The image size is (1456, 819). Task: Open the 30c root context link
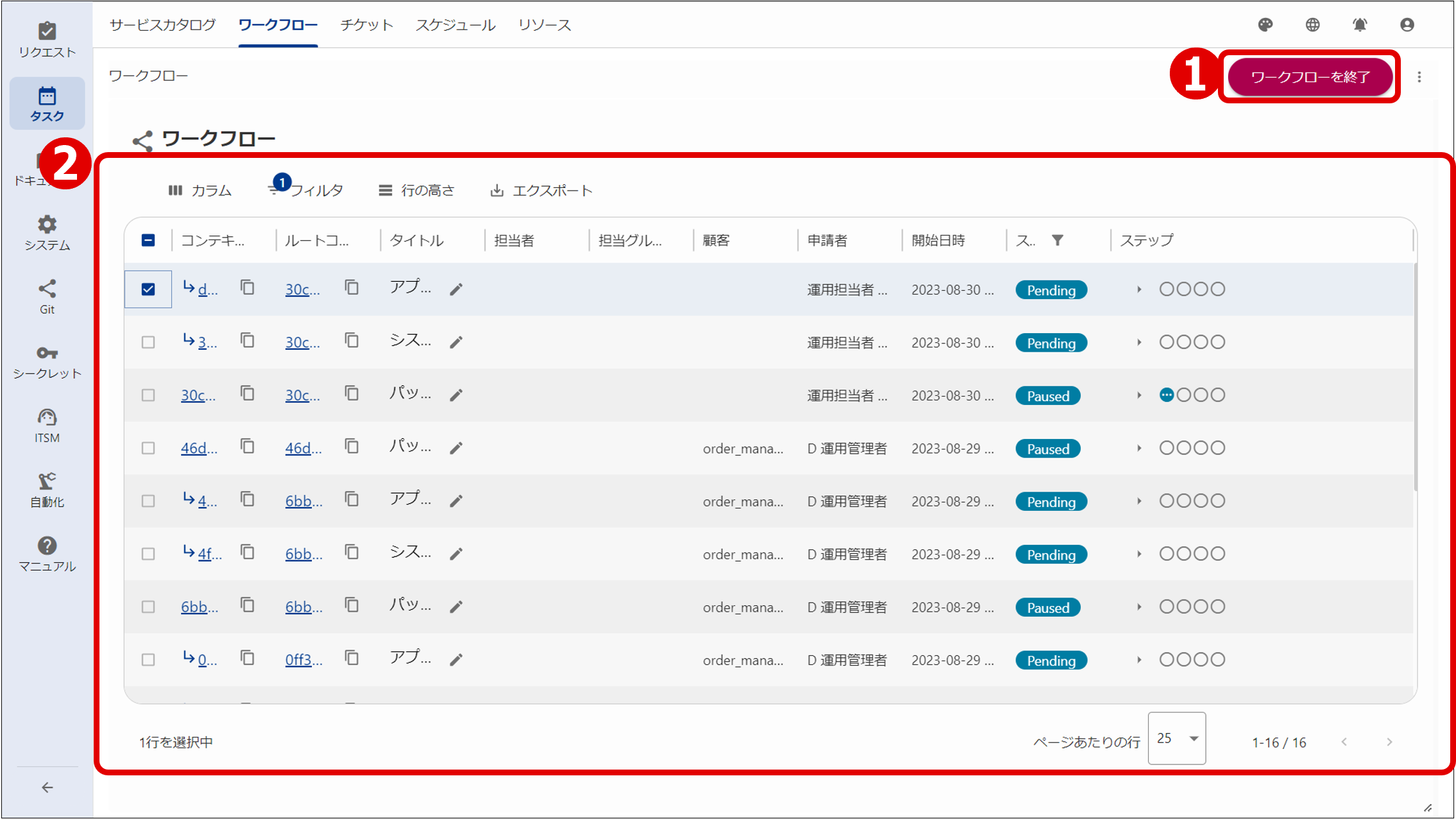(302, 289)
